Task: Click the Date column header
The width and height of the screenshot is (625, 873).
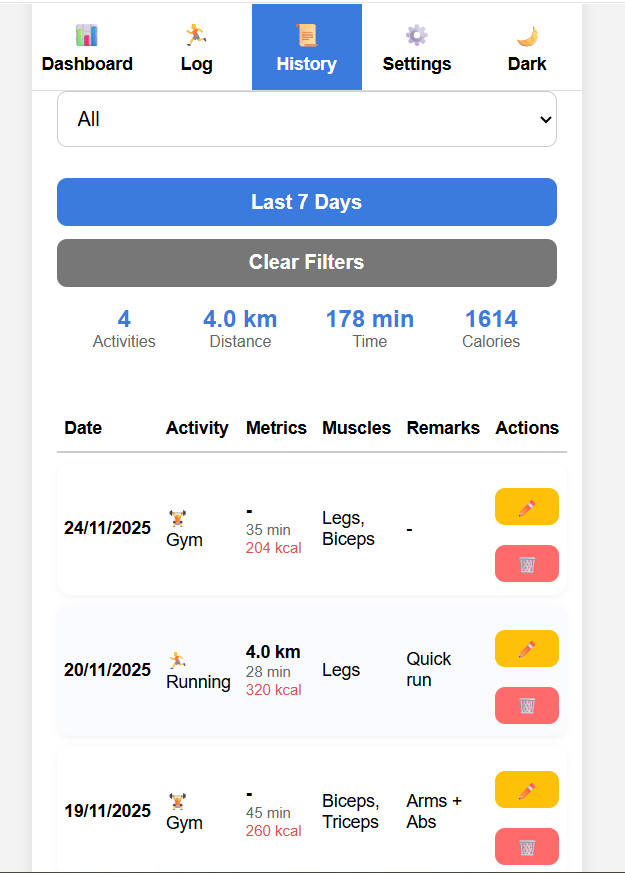Action: click(83, 428)
